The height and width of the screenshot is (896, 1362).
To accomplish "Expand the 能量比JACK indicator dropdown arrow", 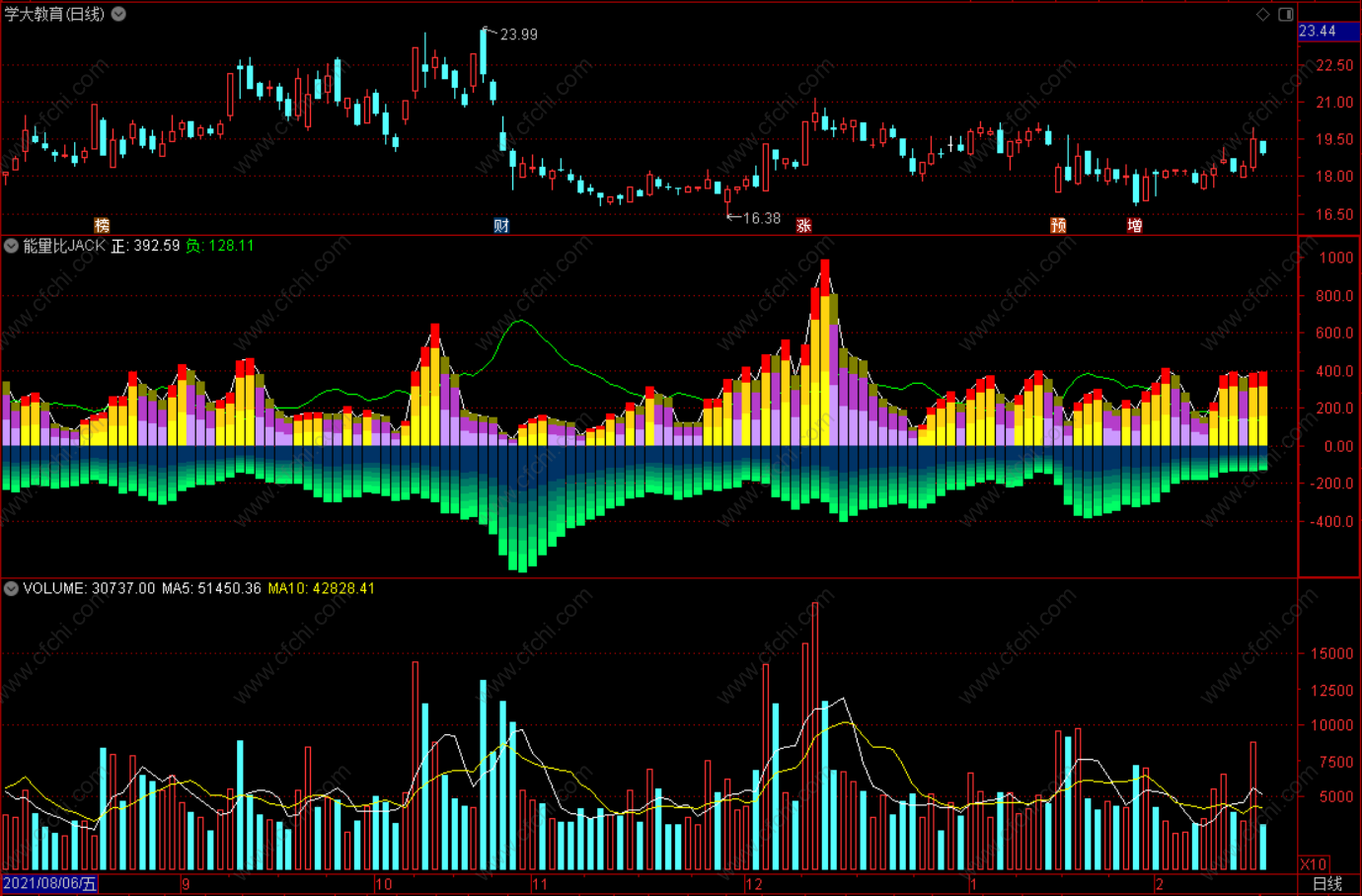I will [11, 246].
